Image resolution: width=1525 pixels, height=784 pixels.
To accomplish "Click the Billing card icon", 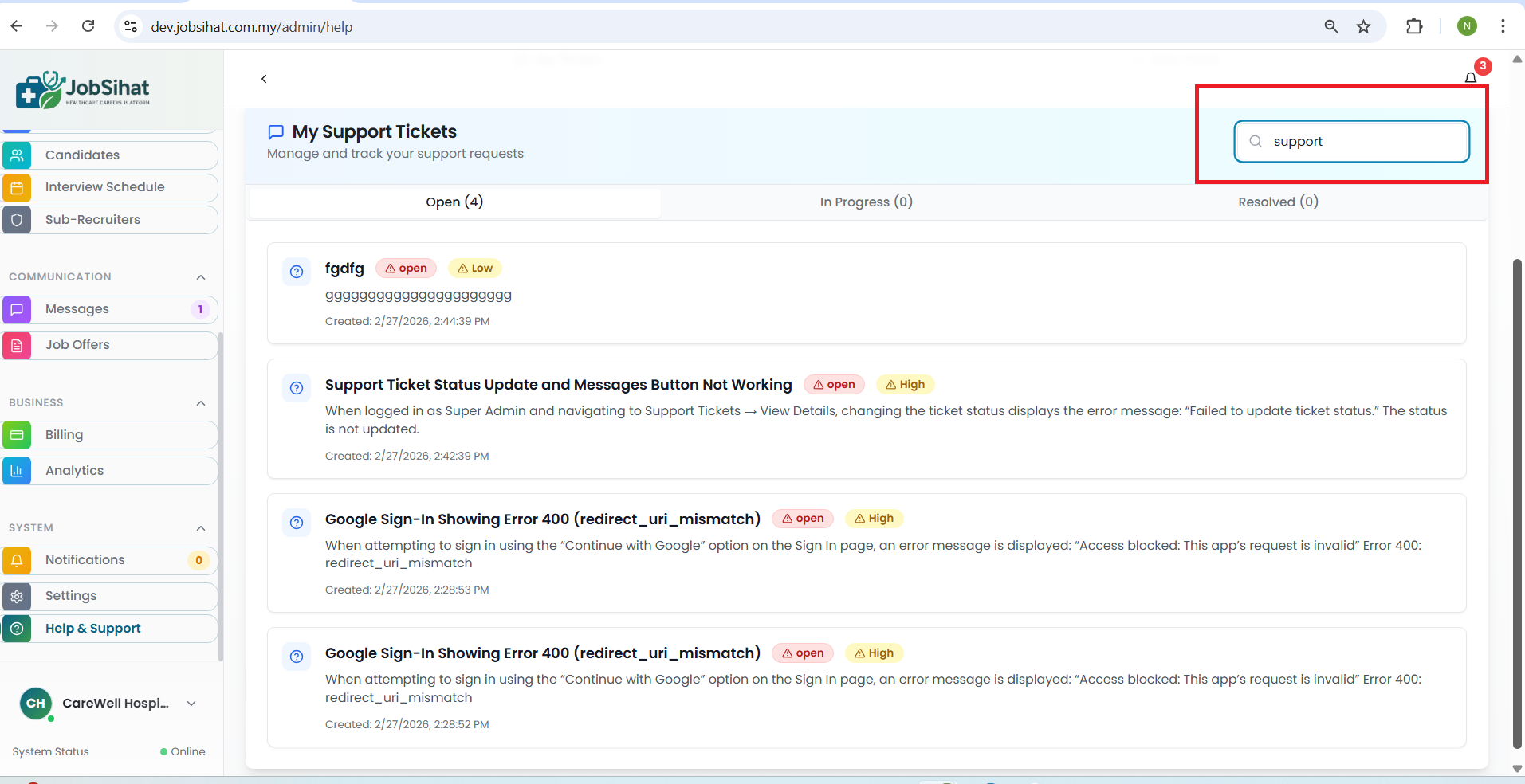I will pos(17,435).
